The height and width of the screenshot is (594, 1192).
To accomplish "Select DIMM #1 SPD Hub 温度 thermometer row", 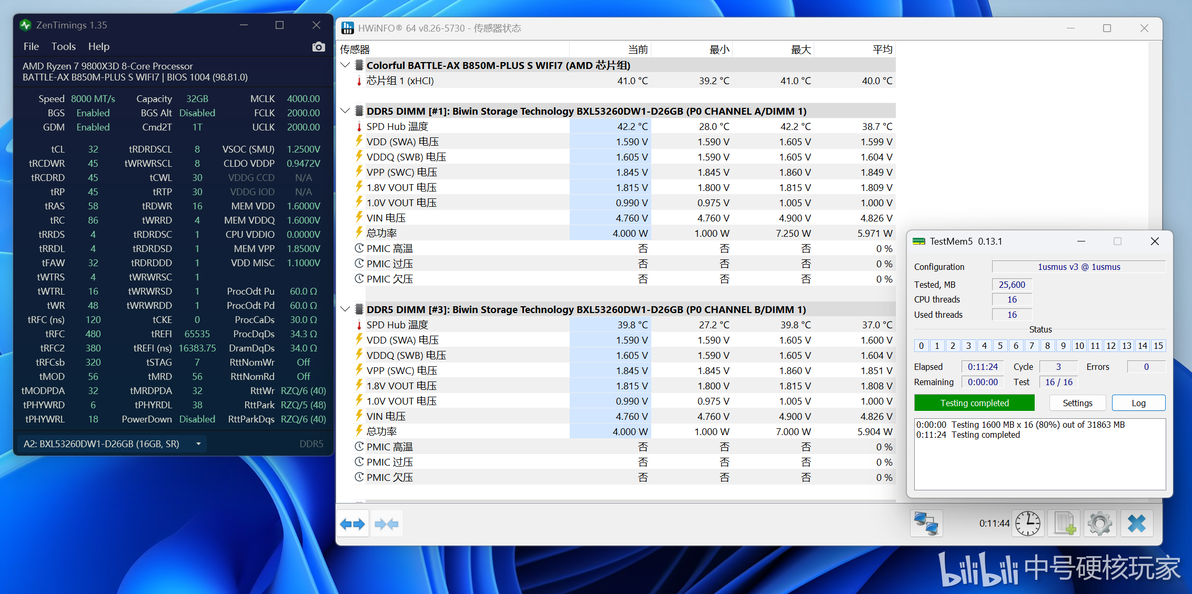I will (617, 126).
